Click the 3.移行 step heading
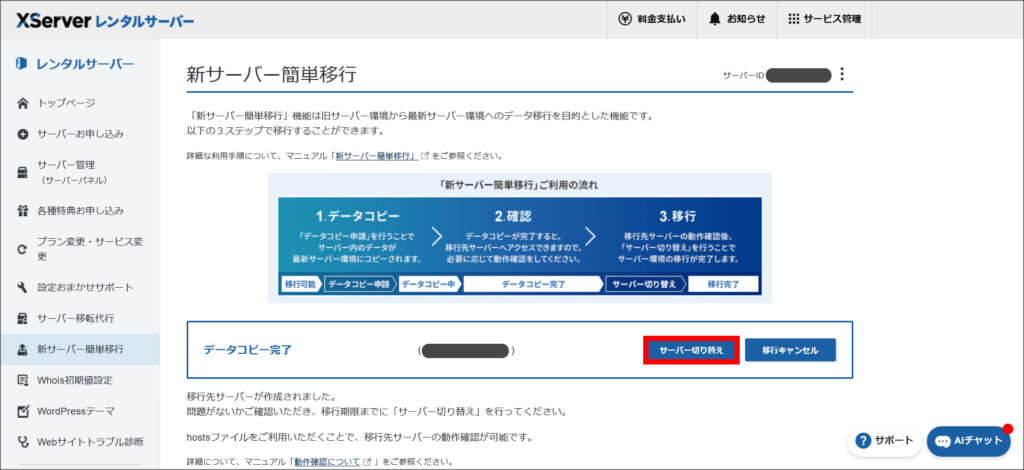 pyautogui.click(x=678, y=216)
